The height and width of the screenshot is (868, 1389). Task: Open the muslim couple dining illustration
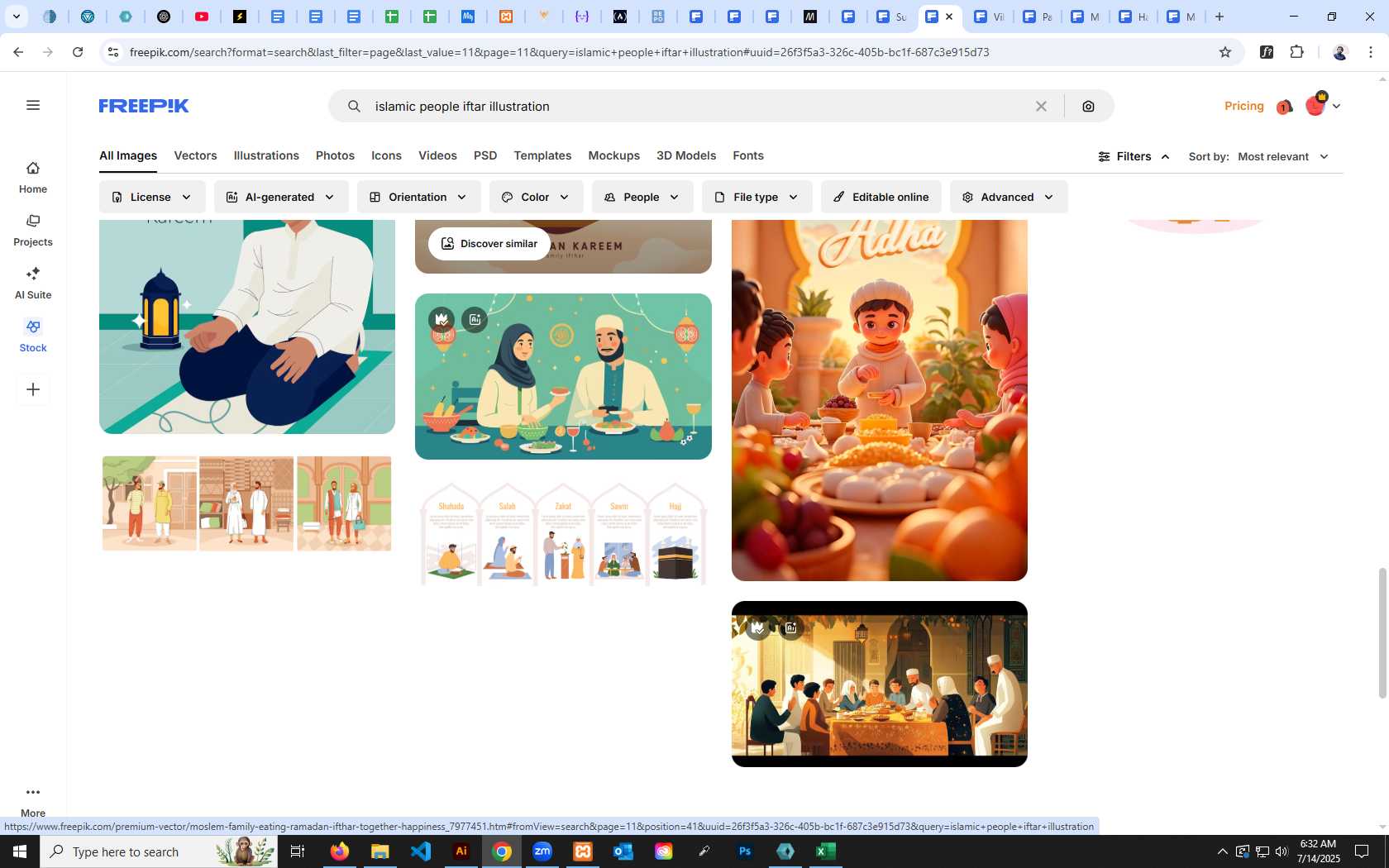tap(563, 376)
